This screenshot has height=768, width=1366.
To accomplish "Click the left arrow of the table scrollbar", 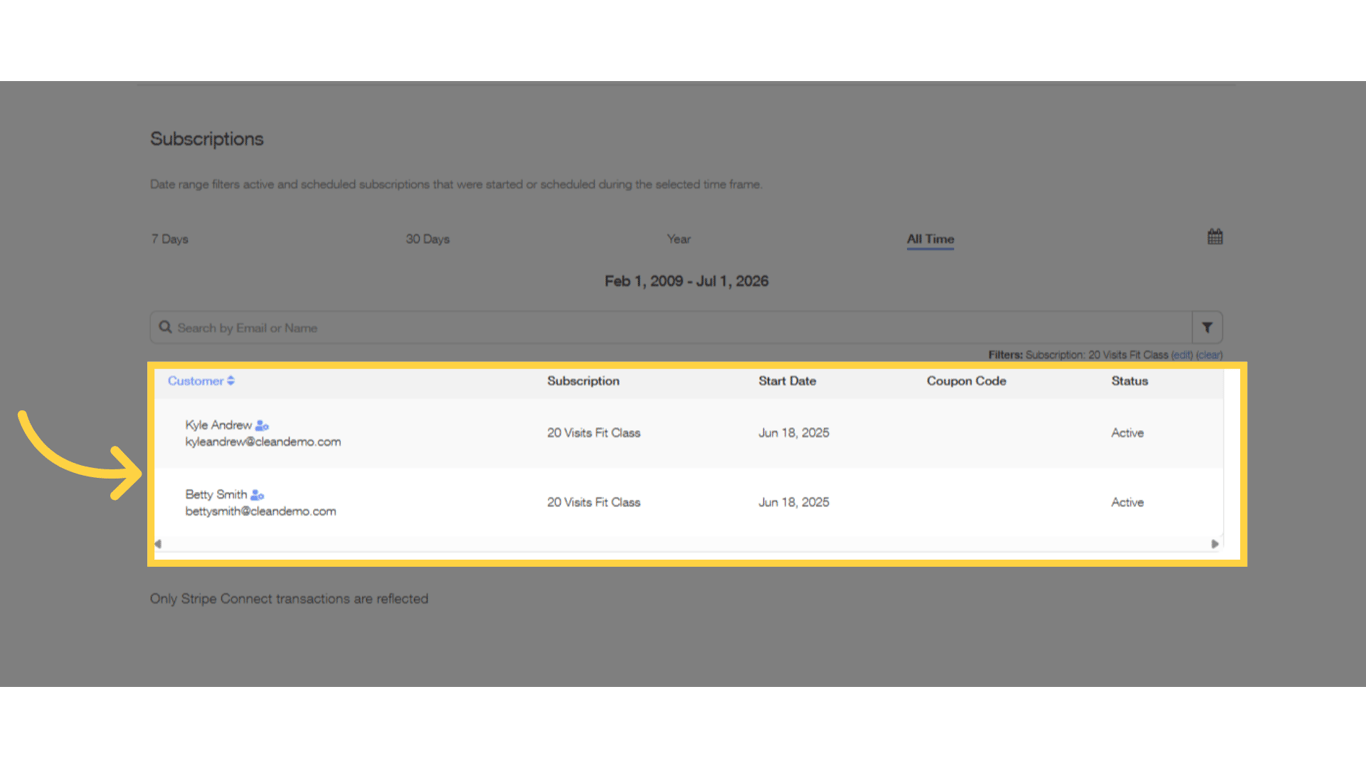I will click(158, 543).
